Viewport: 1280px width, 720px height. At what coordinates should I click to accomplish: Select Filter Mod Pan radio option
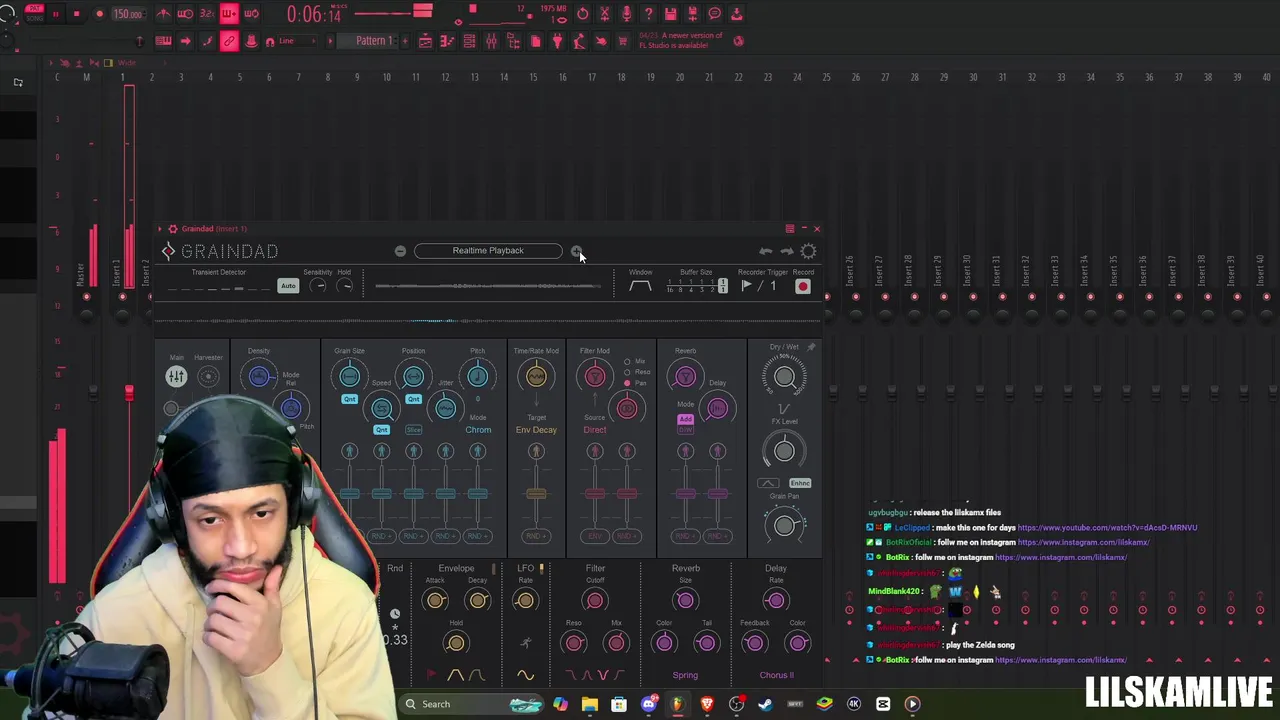click(x=627, y=383)
